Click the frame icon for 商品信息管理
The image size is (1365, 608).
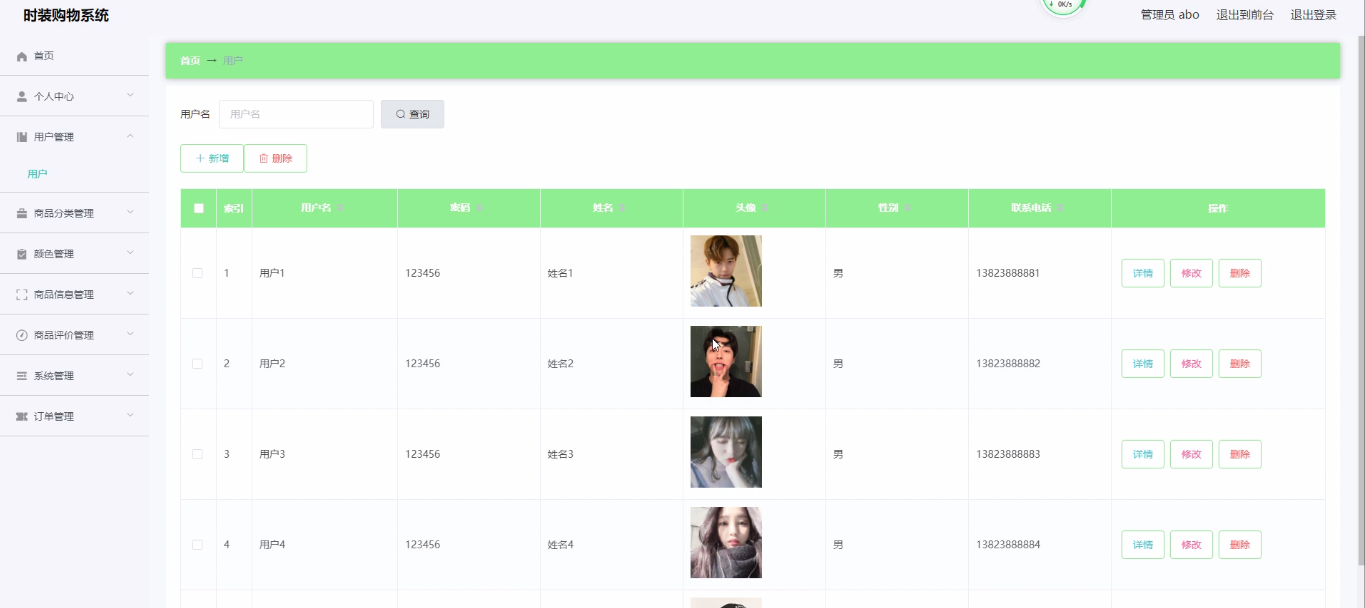(22, 295)
